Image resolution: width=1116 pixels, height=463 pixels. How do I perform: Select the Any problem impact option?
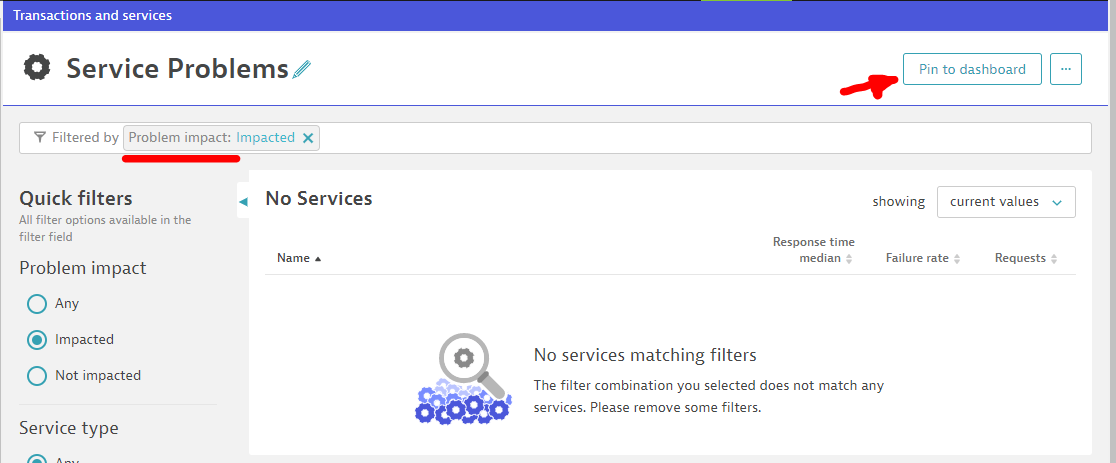click(37, 304)
